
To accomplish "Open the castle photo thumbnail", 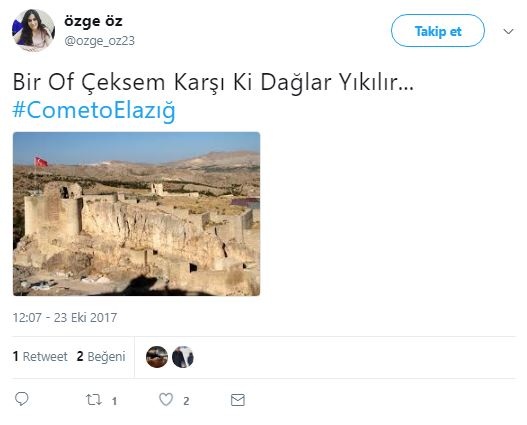I will pos(136,214).
